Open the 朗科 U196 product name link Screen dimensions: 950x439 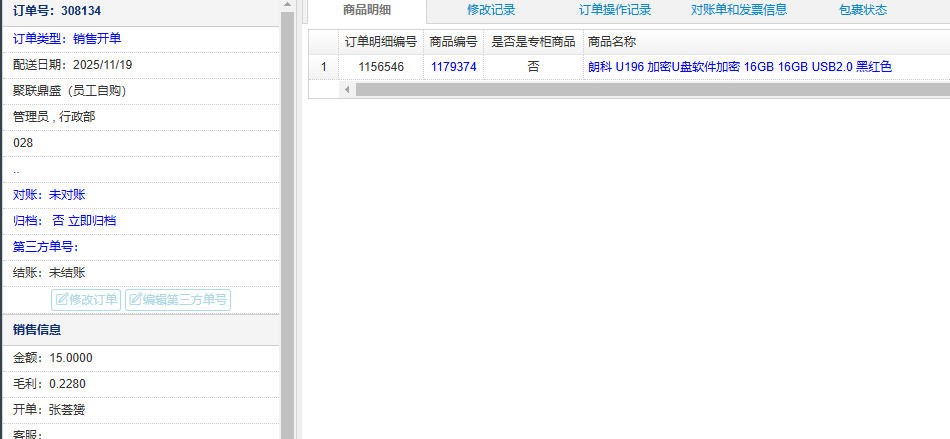(739, 67)
